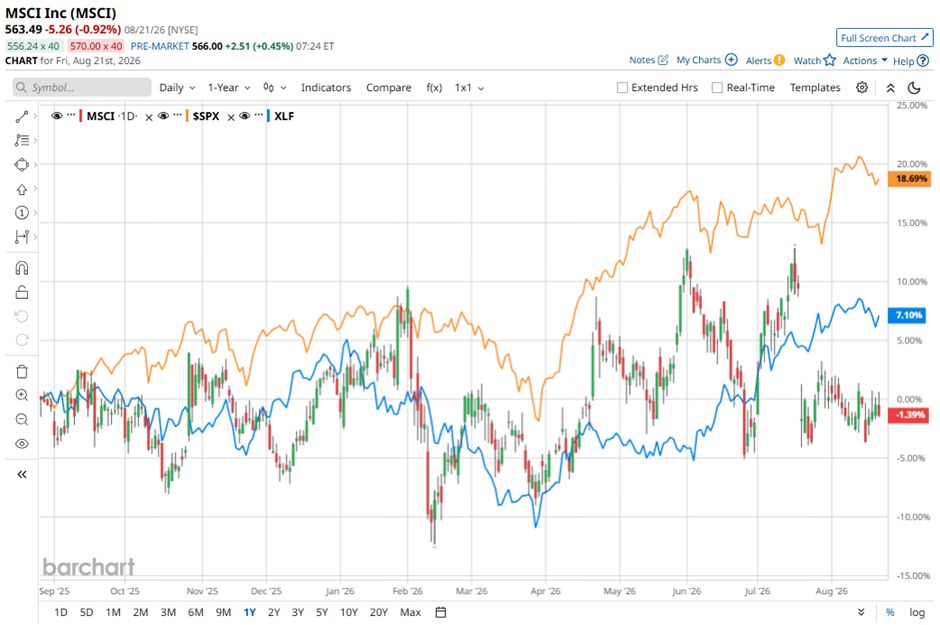Click the XLF blue color marker

coord(269,116)
